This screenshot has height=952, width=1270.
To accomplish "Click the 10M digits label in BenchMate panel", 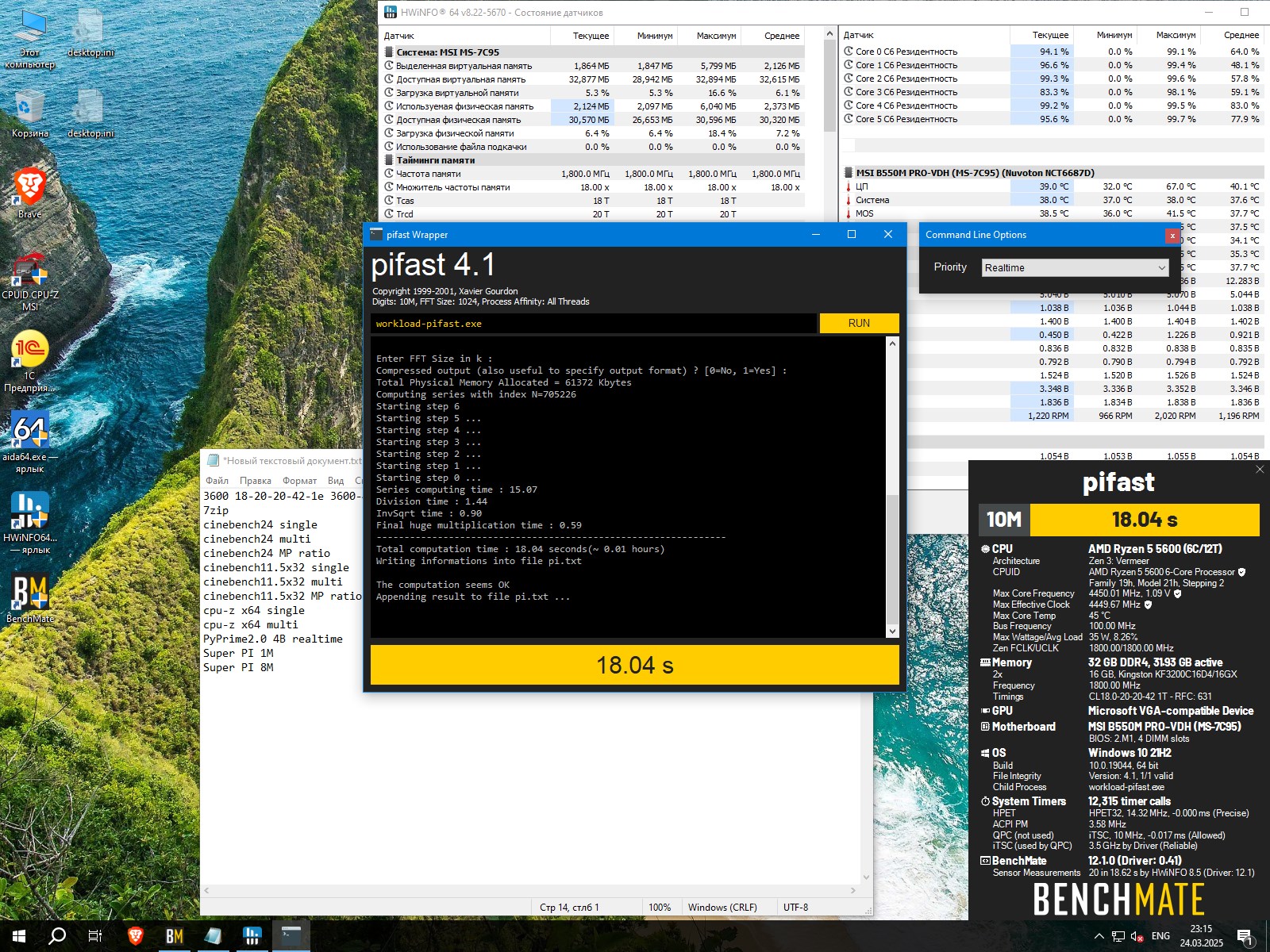I will 1003,520.
